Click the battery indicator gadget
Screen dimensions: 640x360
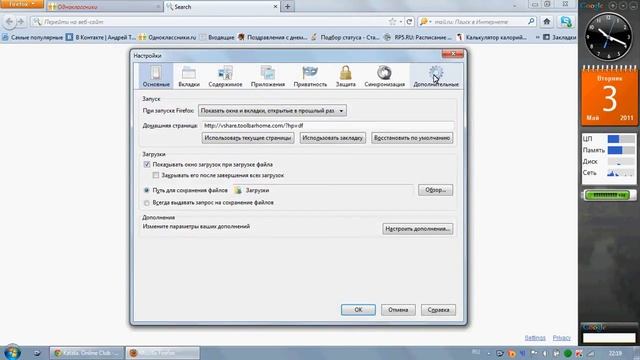[609, 195]
